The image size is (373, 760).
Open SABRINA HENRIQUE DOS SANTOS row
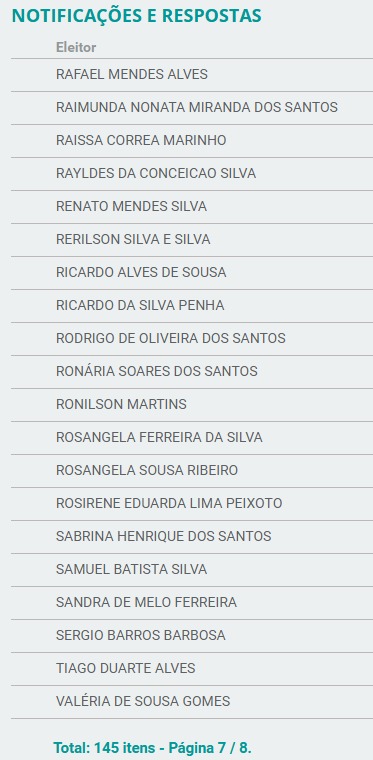click(x=192, y=536)
